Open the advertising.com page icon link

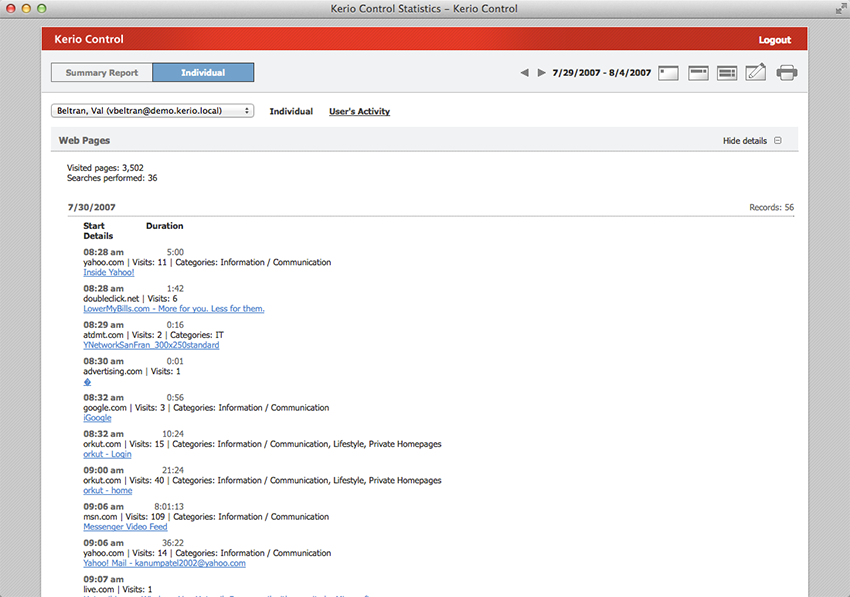[87, 382]
